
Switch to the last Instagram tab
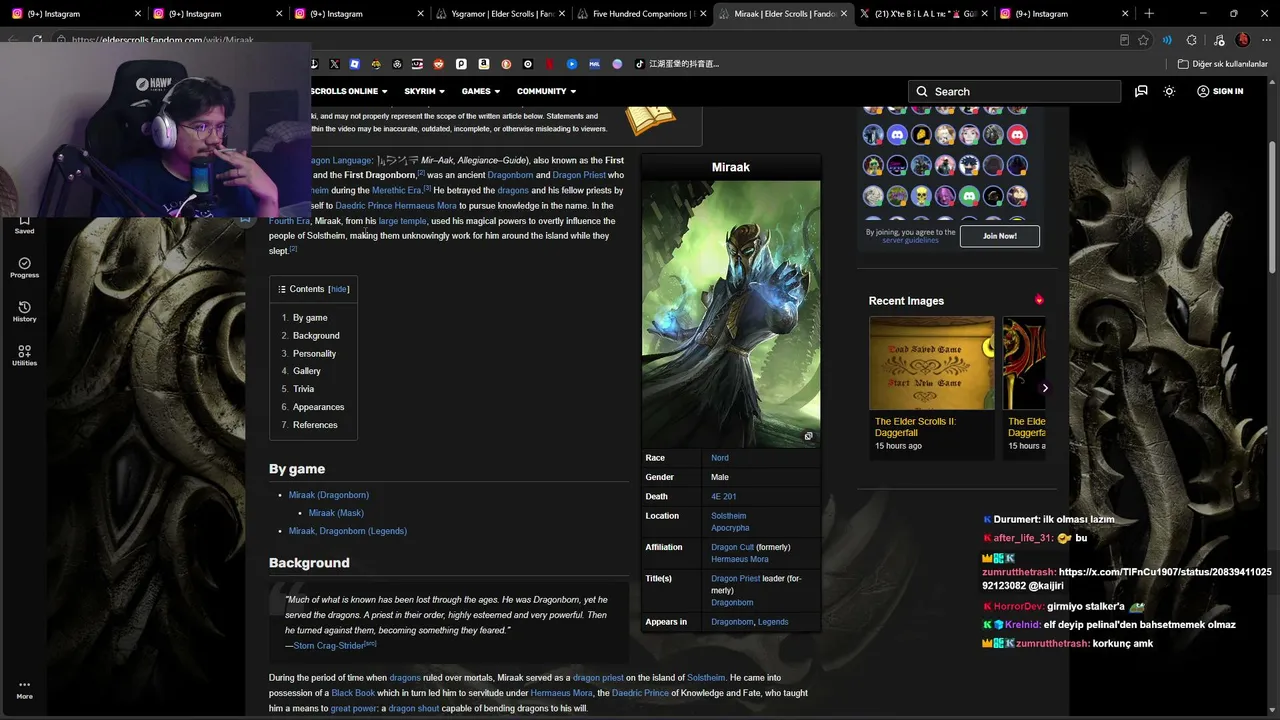(1062, 14)
